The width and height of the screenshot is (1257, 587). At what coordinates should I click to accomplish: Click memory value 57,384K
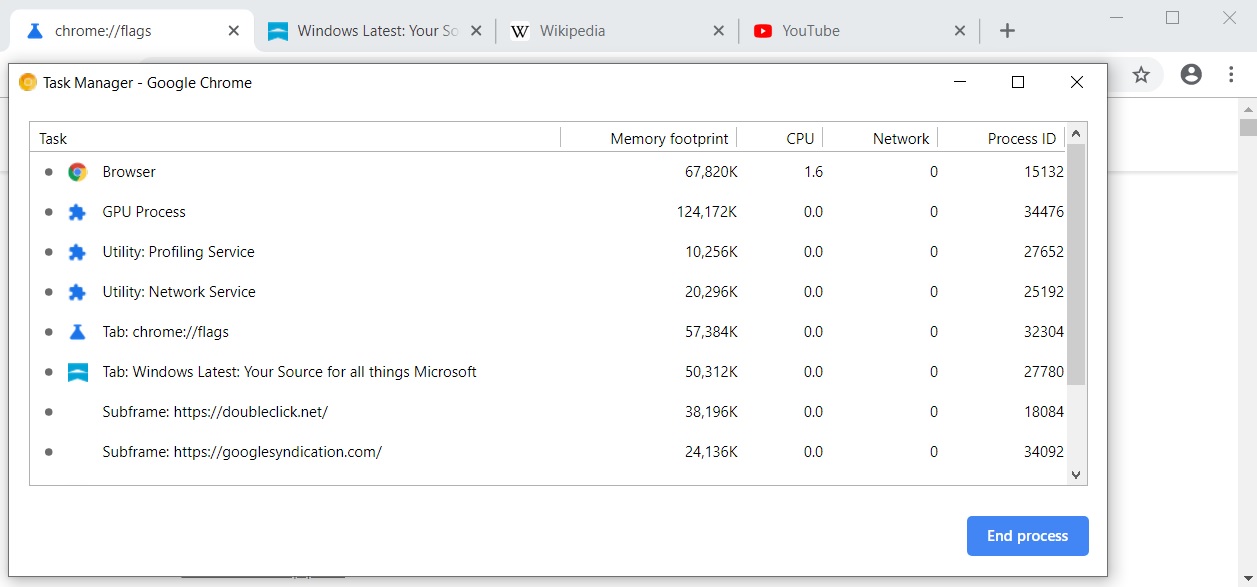pyautogui.click(x=711, y=332)
